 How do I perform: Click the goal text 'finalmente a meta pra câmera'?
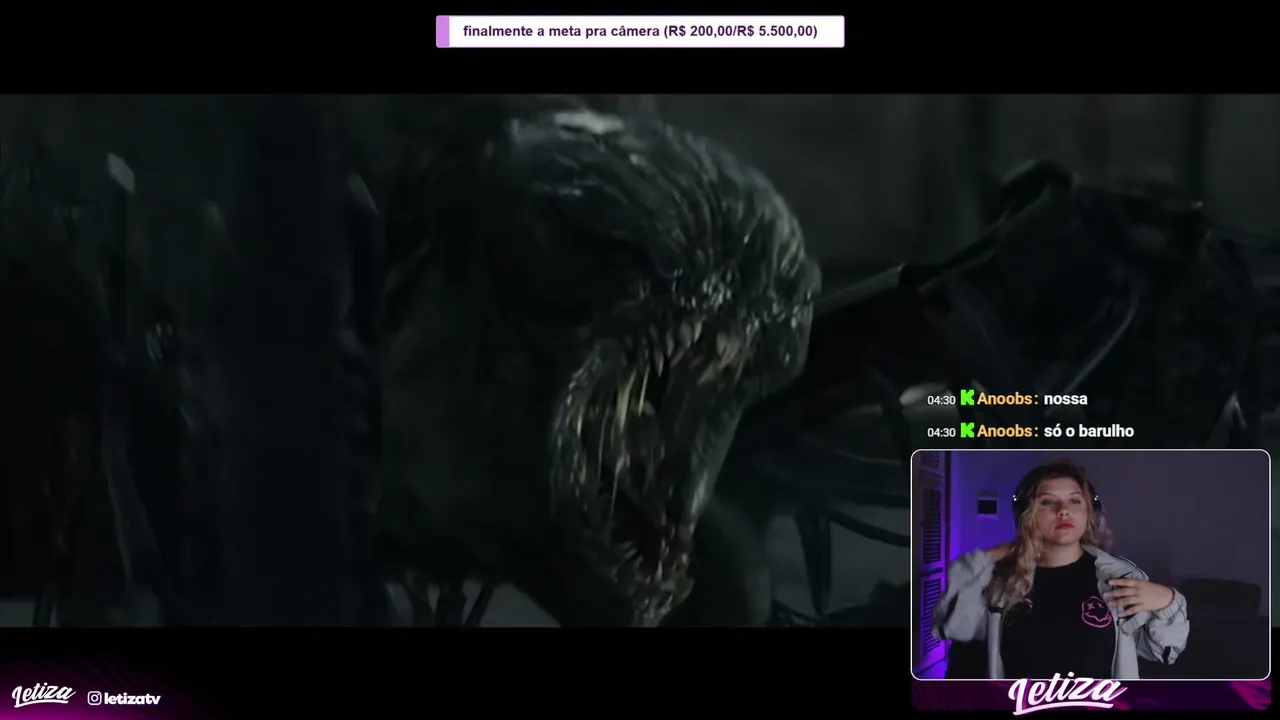561,31
